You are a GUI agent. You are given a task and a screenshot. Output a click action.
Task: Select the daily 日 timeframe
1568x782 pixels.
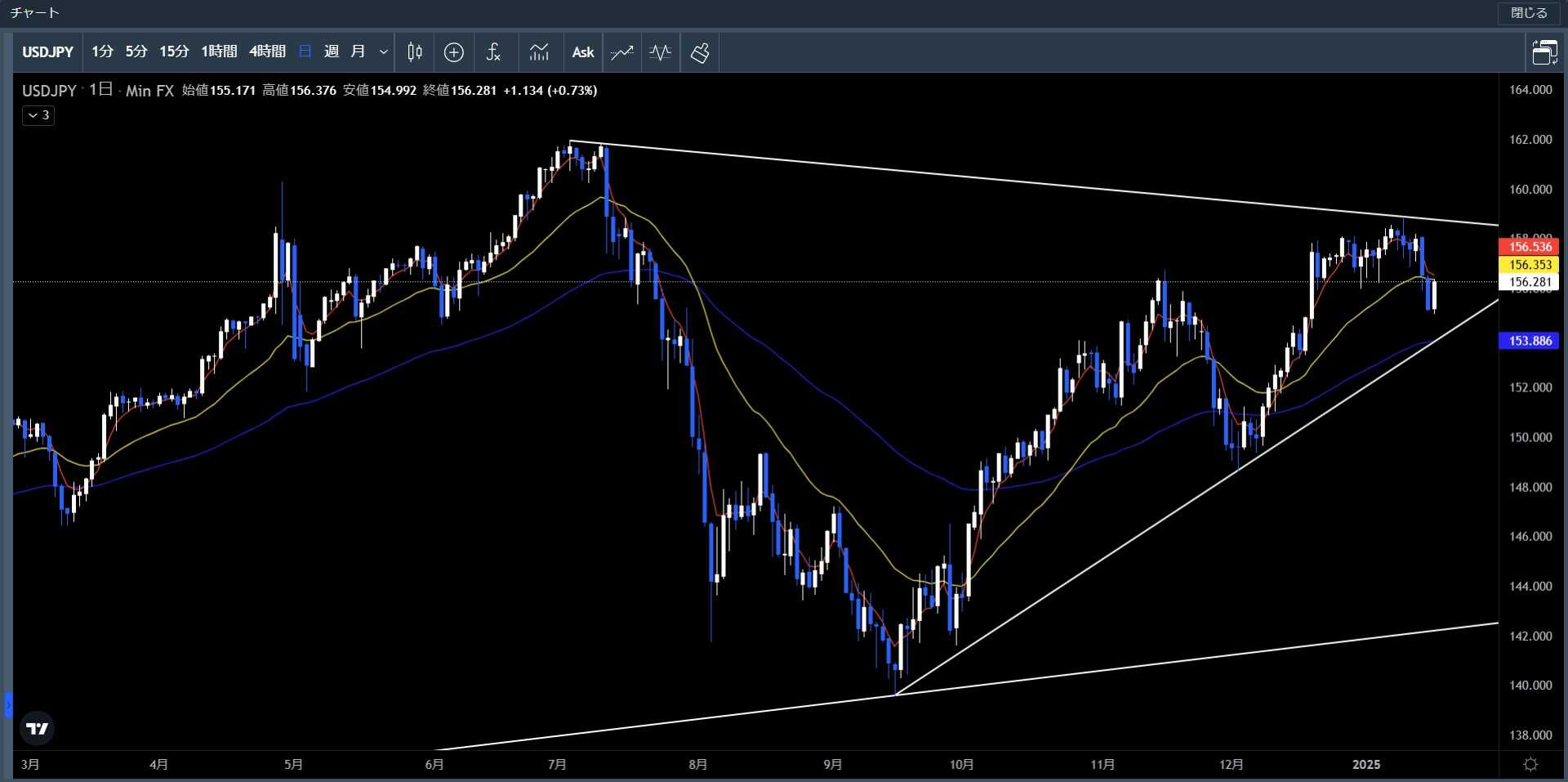click(305, 52)
